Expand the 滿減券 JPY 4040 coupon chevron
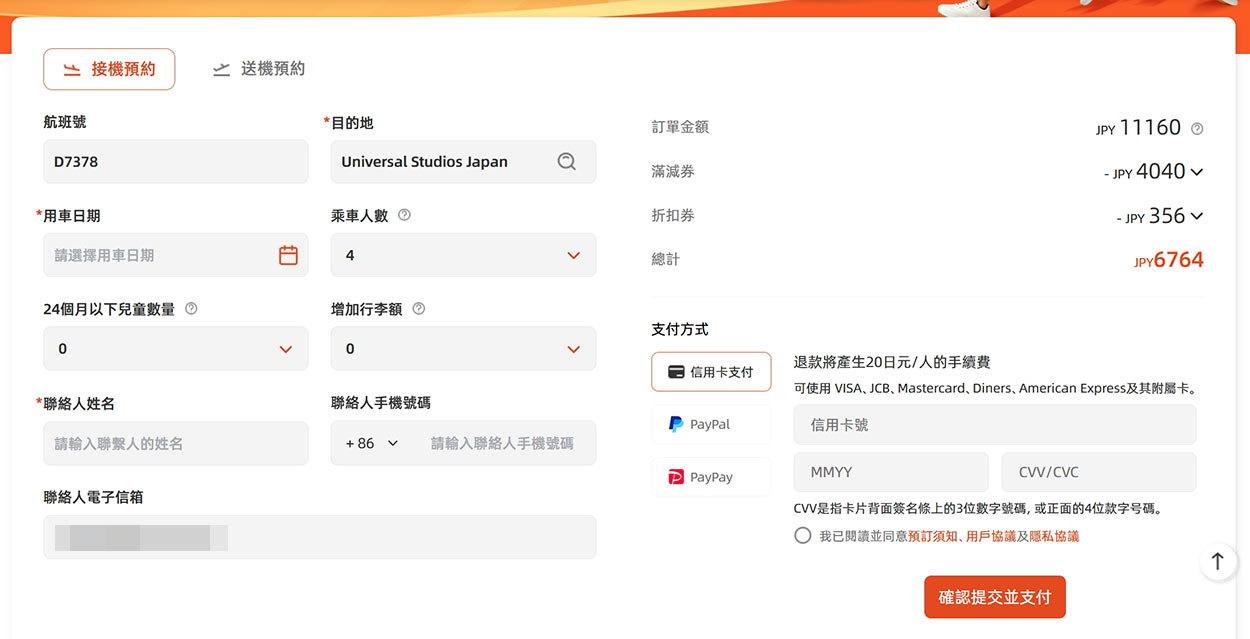Image resolution: width=1250 pixels, height=639 pixels. coord(1197,172)
